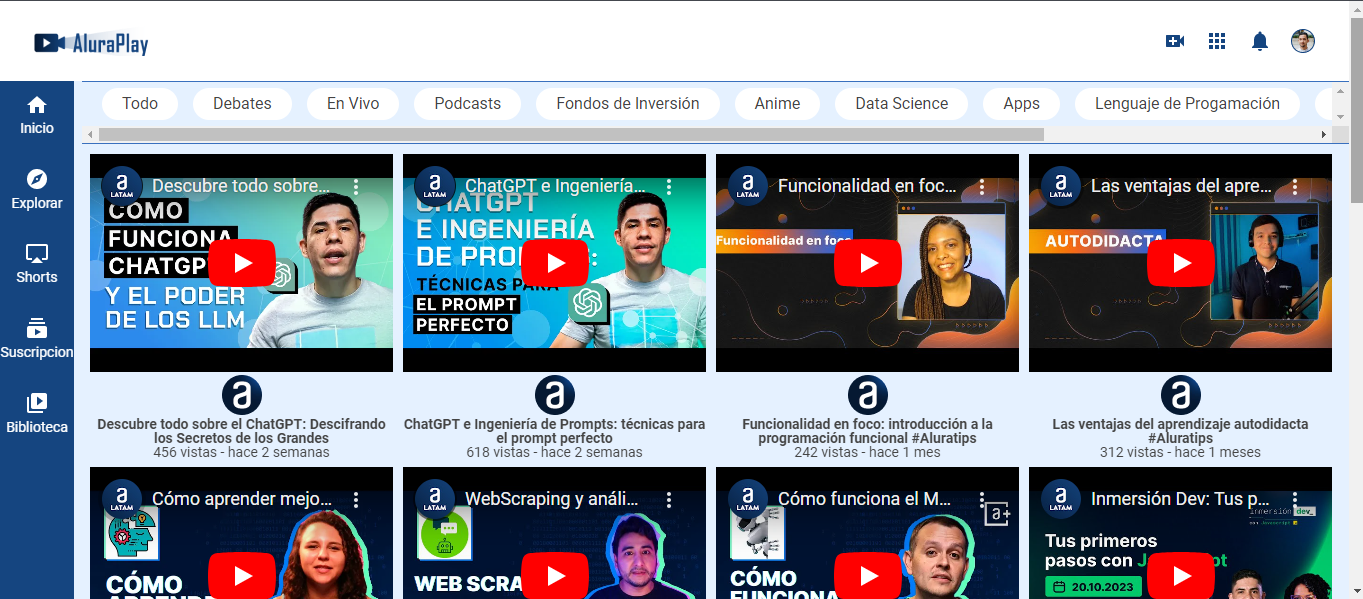The image size is (1363, 599).
Task: Open more options on 'Descubre todo sobre' video
Action: click(x=356, y=187)
